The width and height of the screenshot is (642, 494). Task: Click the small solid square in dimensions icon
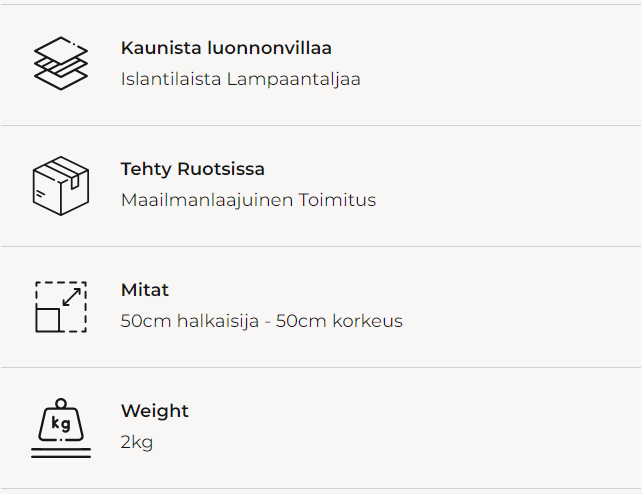pyautogui.click(x=48, y=319)
